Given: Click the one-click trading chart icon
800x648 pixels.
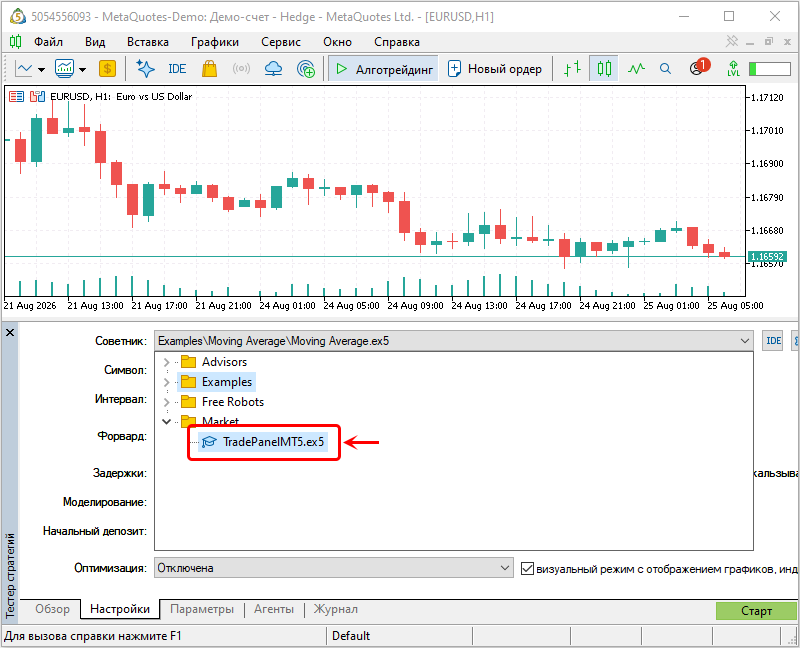Looking at the screenshot, I should pos(37,96).
